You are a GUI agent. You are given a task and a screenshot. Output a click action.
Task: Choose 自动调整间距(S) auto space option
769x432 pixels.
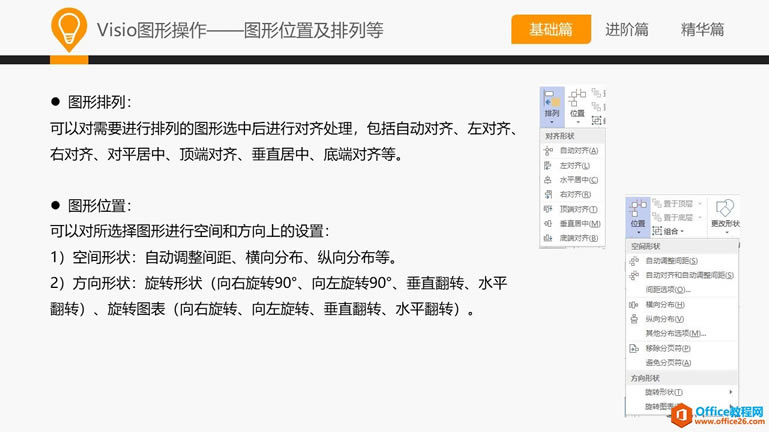[682, 261]
